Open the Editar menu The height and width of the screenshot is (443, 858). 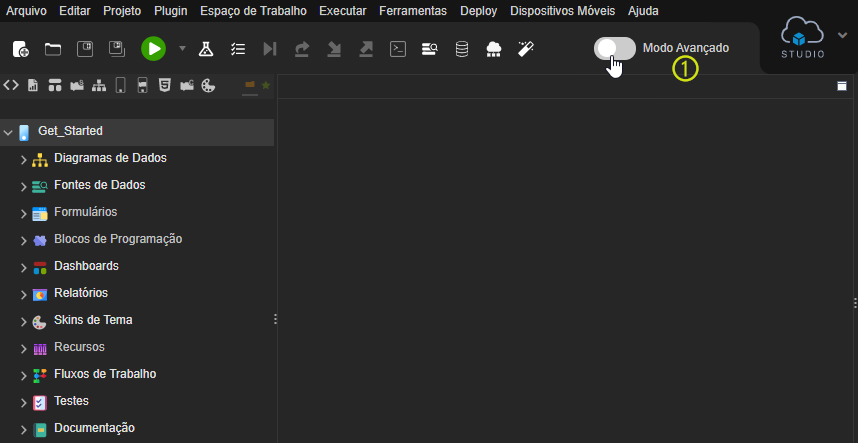point(75,11)
